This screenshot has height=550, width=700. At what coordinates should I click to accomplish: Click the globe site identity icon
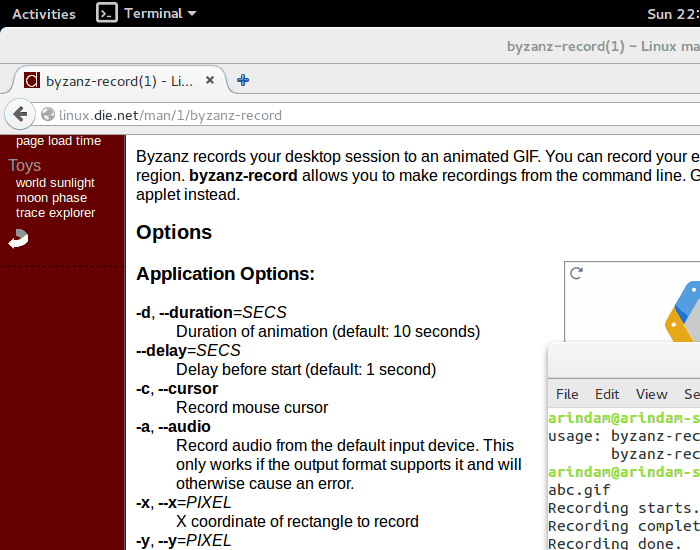[48, 115]
